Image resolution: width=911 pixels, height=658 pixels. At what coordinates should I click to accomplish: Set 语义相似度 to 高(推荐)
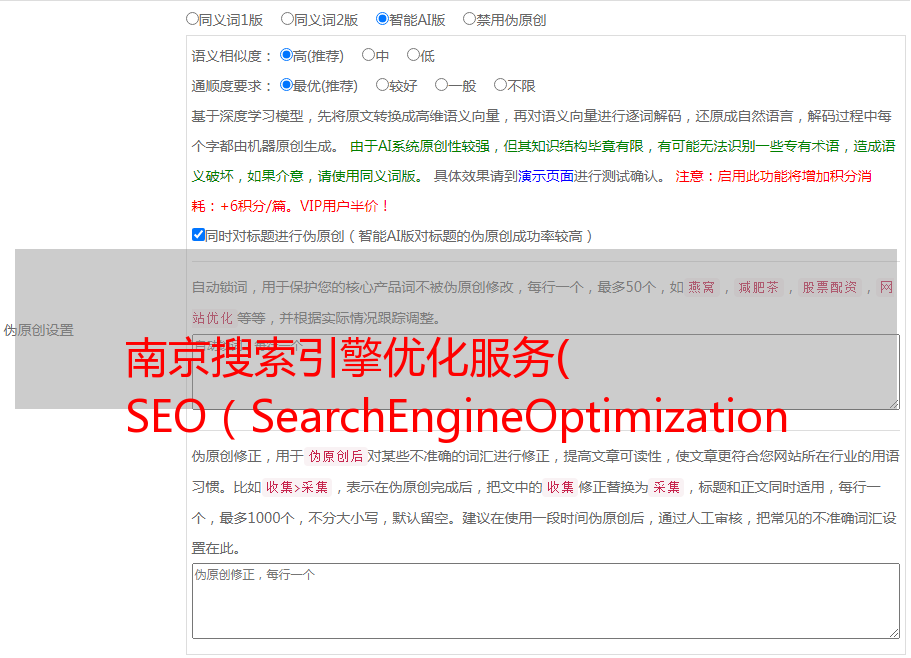point(286,55)
